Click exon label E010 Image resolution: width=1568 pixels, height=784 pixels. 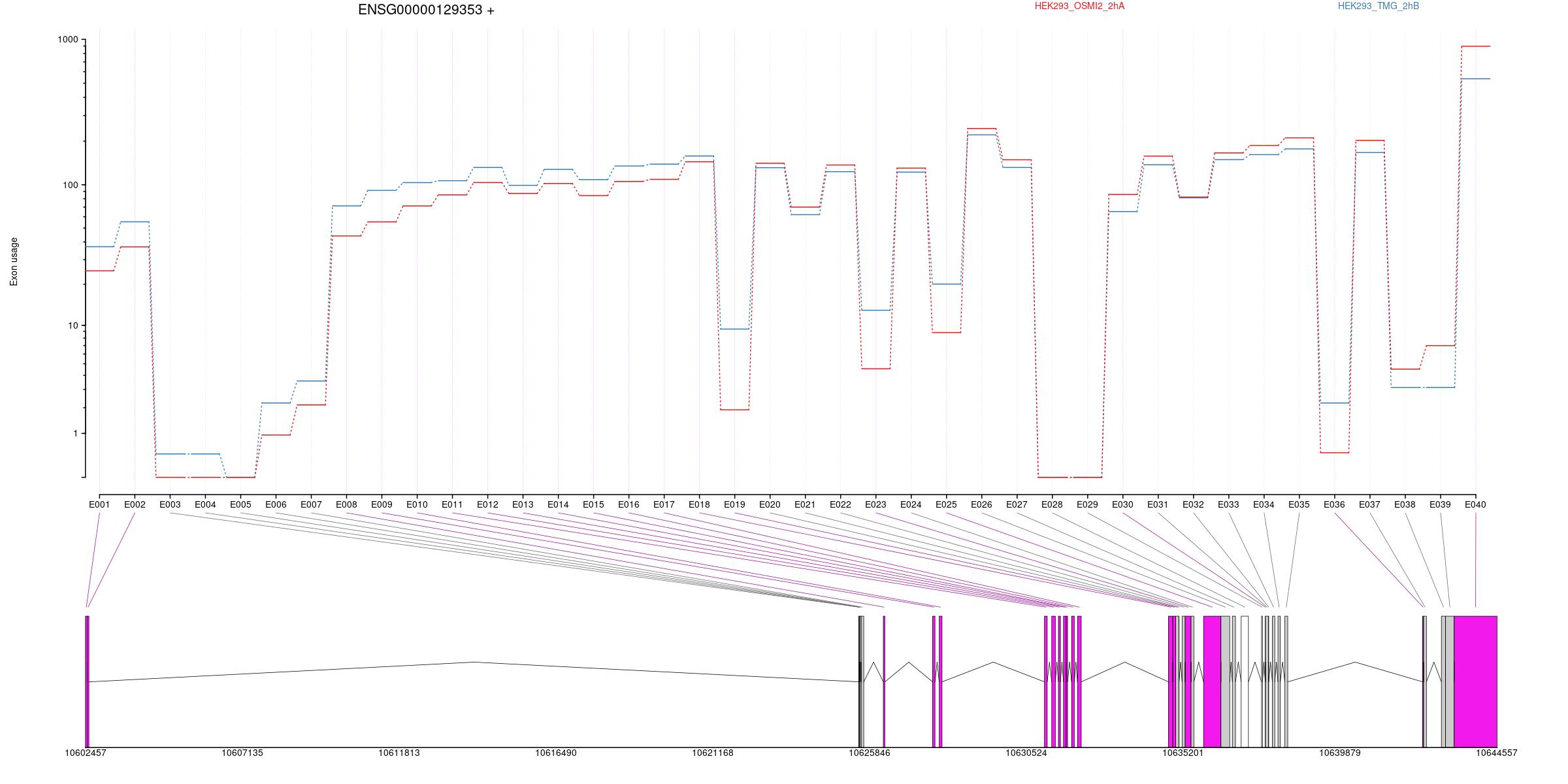(417, 504)
